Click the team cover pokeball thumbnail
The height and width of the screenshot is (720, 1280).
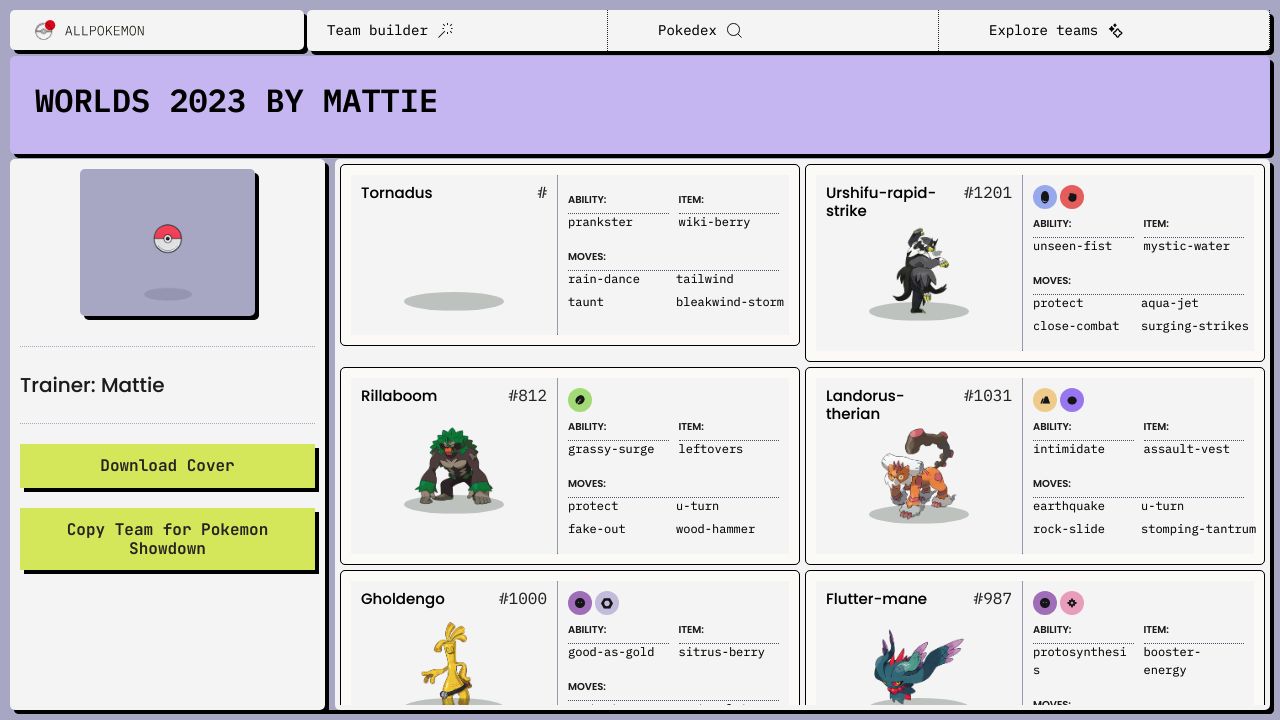[x=168, y=242]
